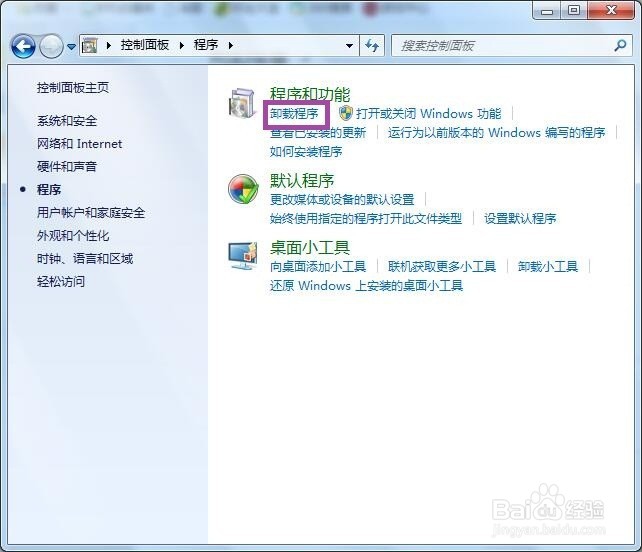Click the shield icon beside 打开或关闭 Windows 功能
Image resolution: width=642 pixels, height=552 pixels.
(346, 113)
